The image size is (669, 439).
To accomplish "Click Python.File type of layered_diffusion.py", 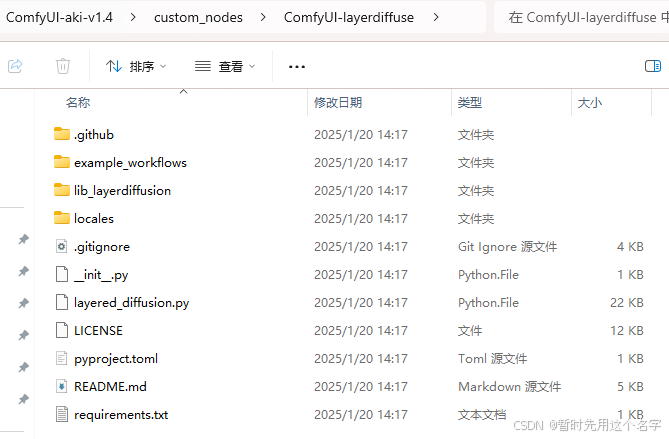I will tap(489, 303).
